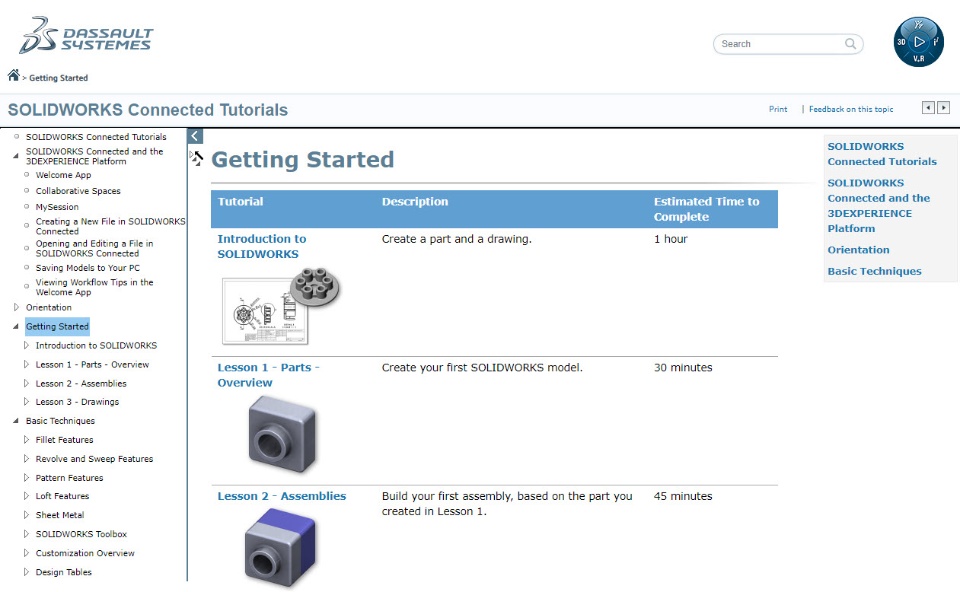Select Design Tables tree item
The width and height of the screenshot is (960, 592).
tap(63, 572)
